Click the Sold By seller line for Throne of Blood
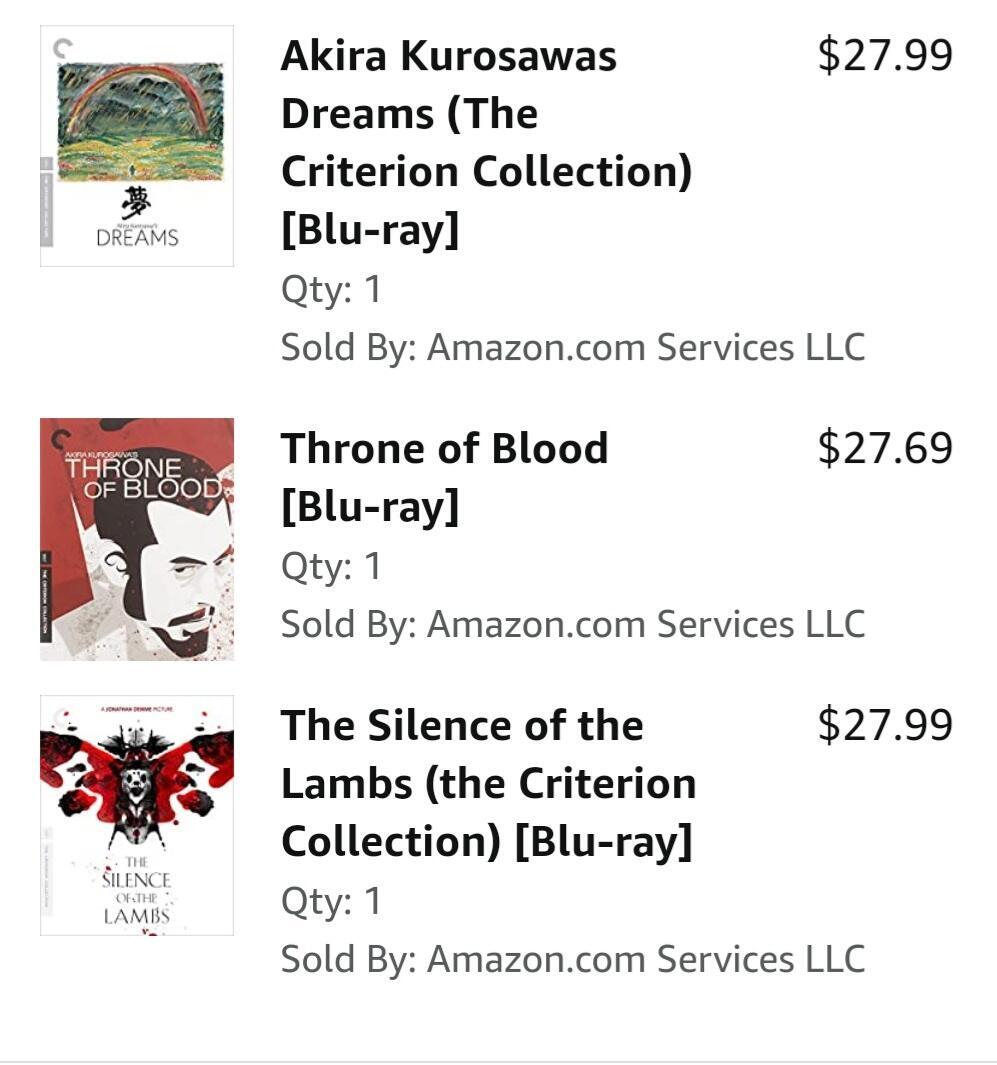 click(572, 624)
